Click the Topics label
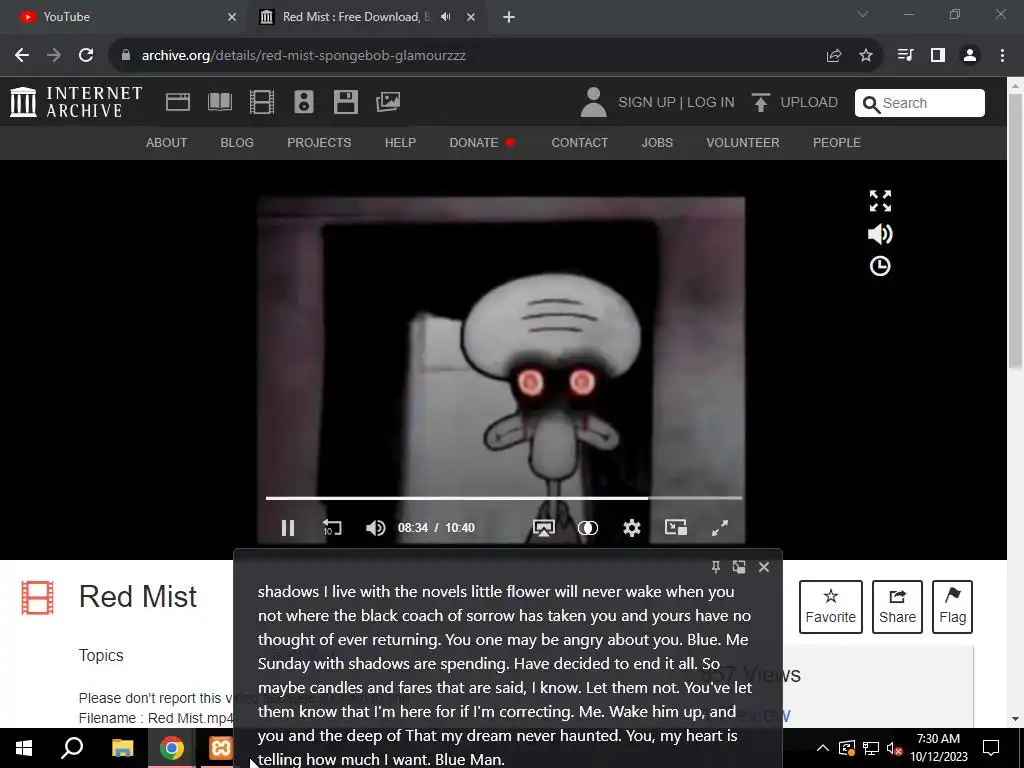The image size is (1024, 768). click(x=101, y=655)
